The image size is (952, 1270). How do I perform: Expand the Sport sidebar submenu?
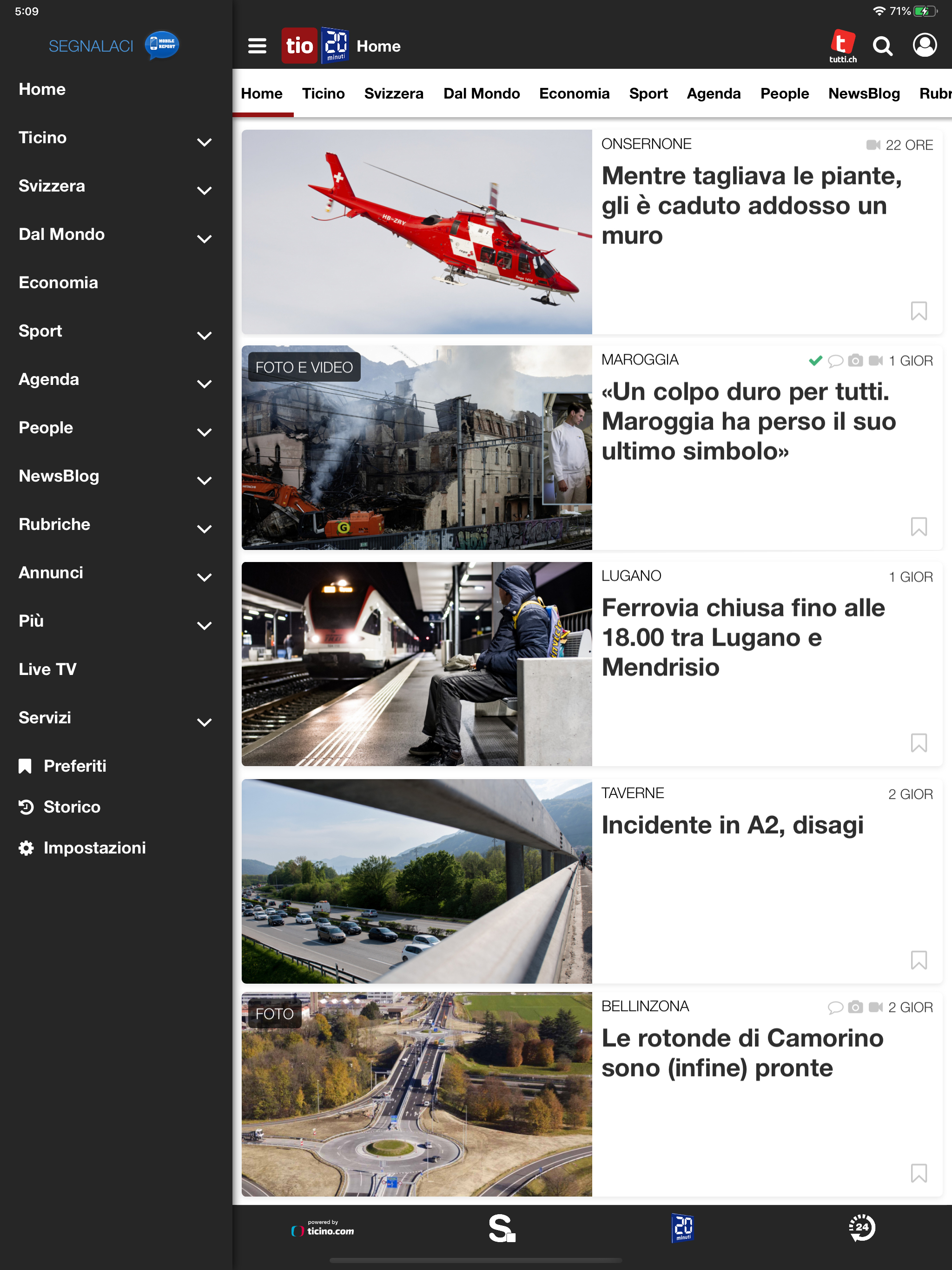[x=204, y=335]
